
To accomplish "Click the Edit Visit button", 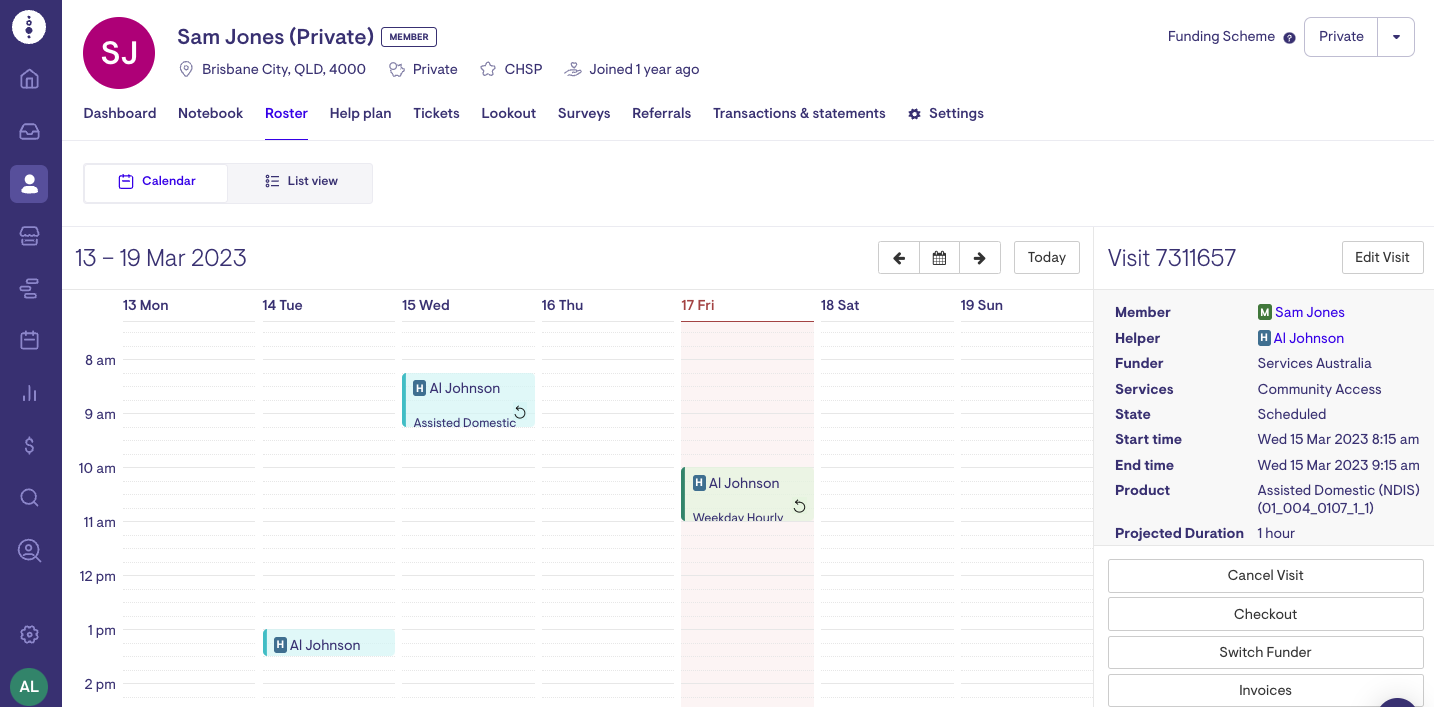I will (x=1382, y=257).
